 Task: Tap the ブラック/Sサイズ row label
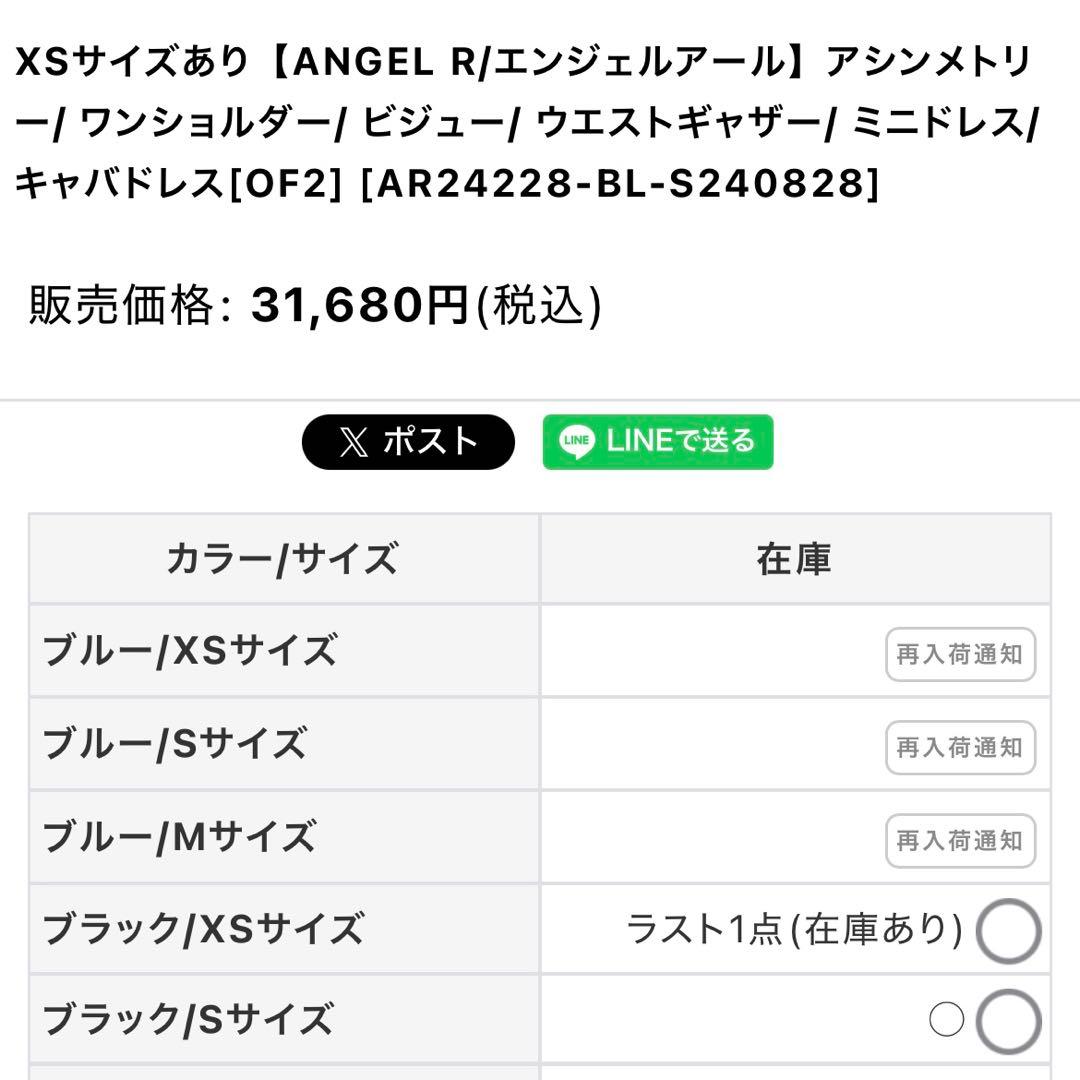point(187,1021)
